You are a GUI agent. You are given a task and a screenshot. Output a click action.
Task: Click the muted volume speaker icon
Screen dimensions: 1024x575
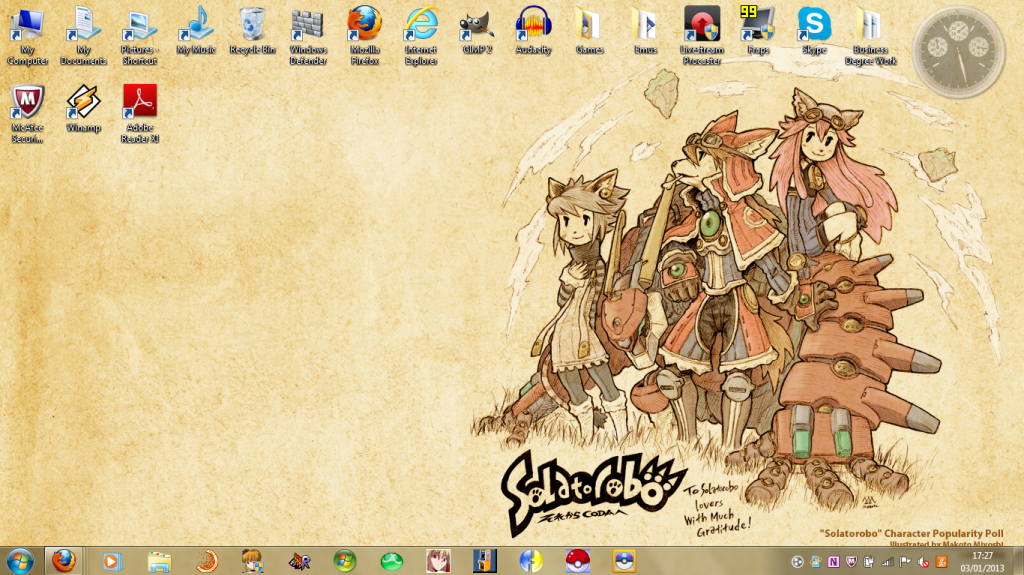[923, 562]
